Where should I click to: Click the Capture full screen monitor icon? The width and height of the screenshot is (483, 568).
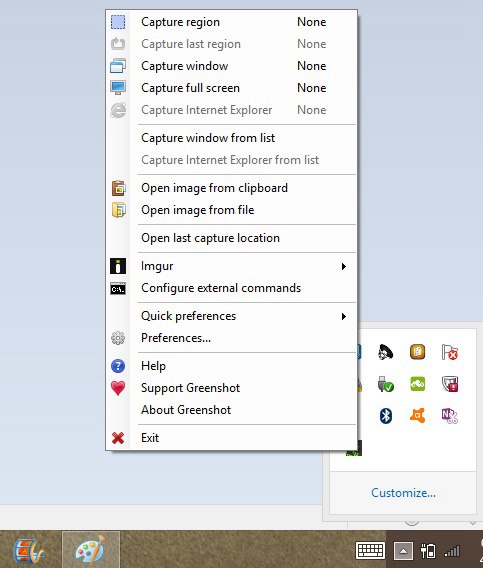coord(118,88)
